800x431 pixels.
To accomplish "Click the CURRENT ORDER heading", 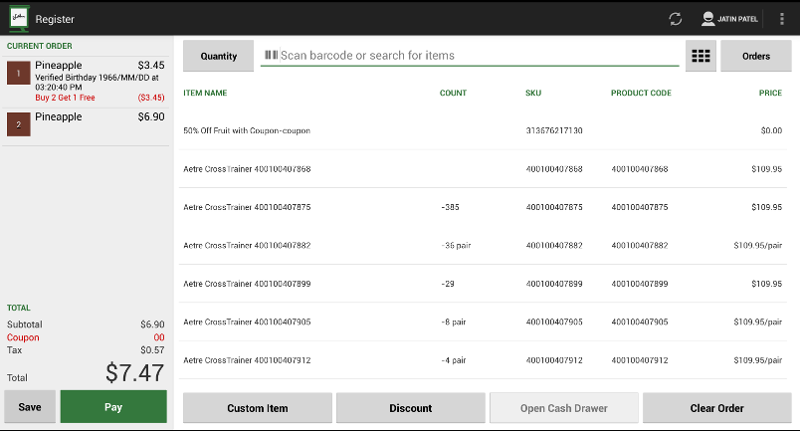I will coord(39,46).
